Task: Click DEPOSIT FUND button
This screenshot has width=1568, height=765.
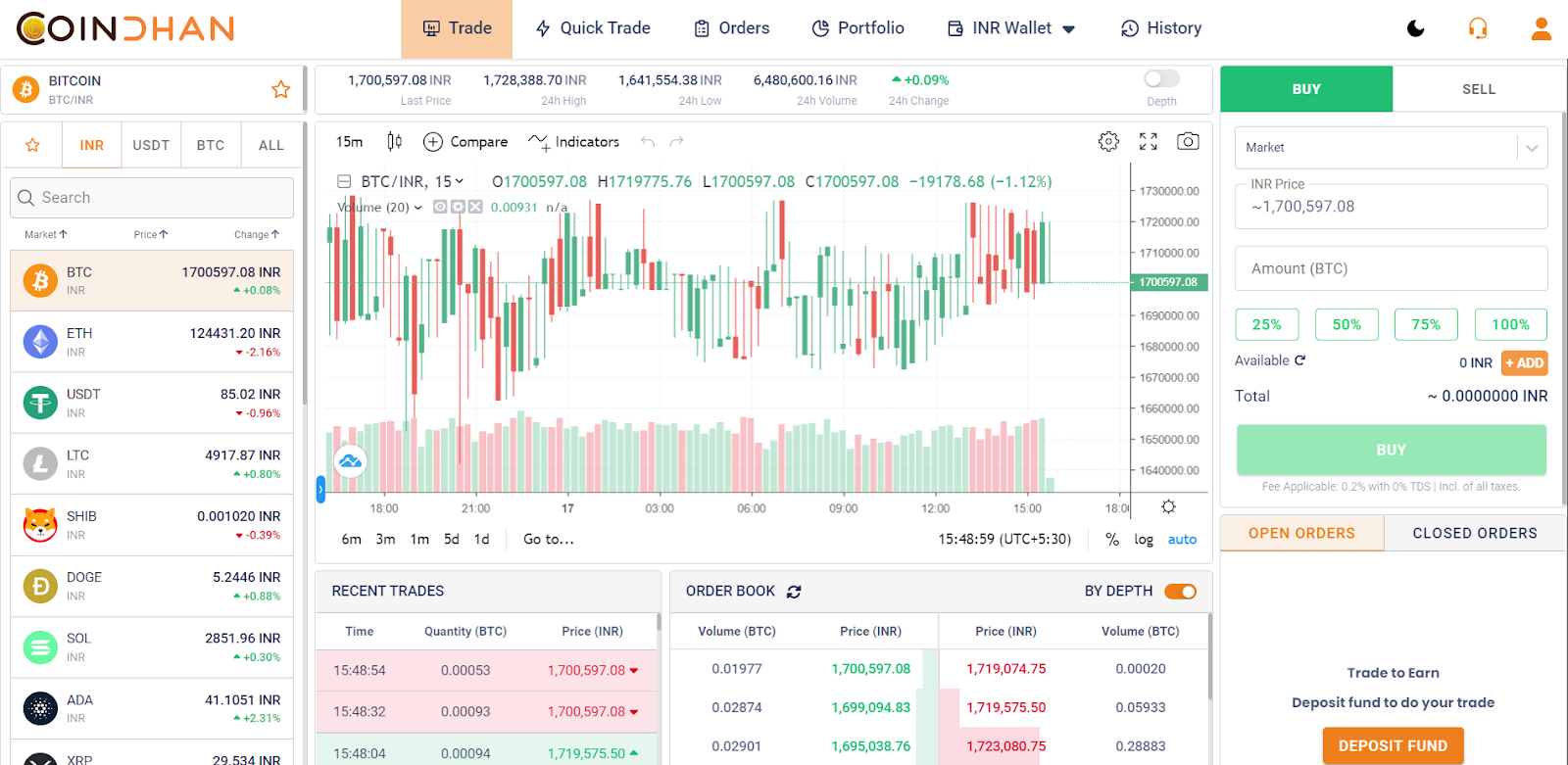Action: click(1393, 746)
